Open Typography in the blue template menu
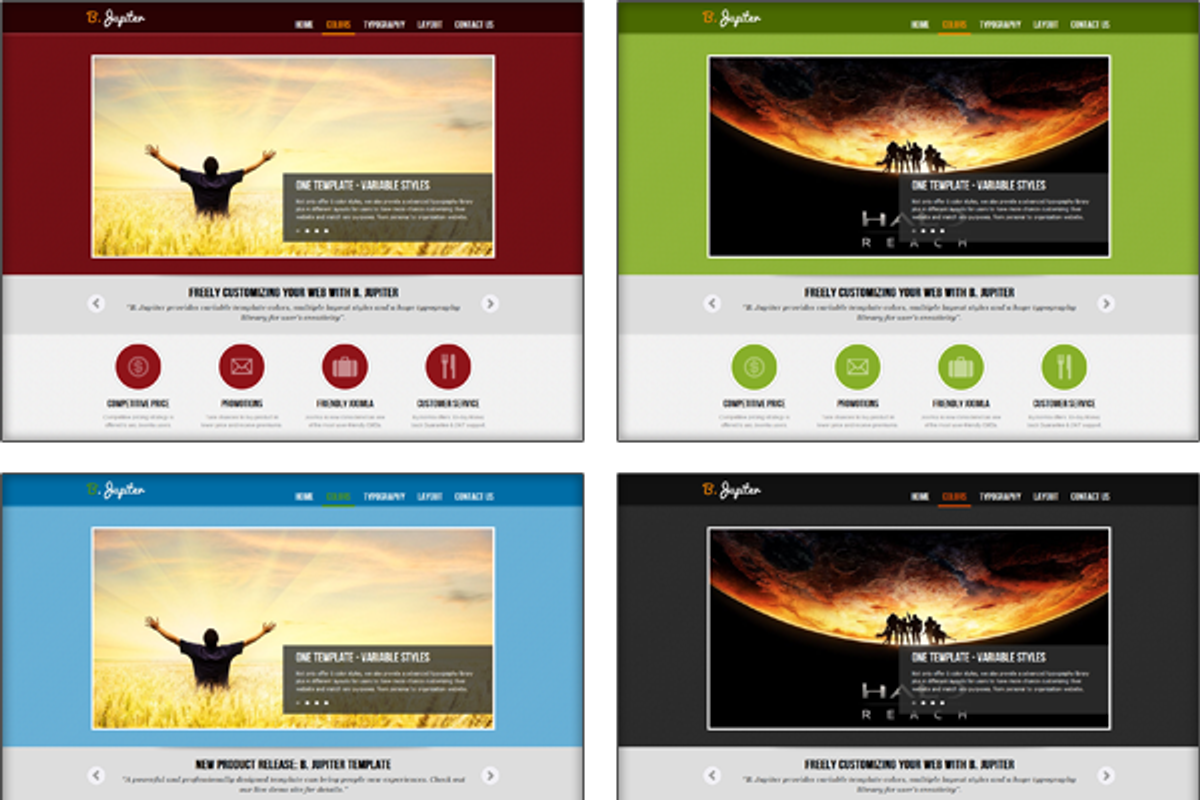 [x=384, y=497]
